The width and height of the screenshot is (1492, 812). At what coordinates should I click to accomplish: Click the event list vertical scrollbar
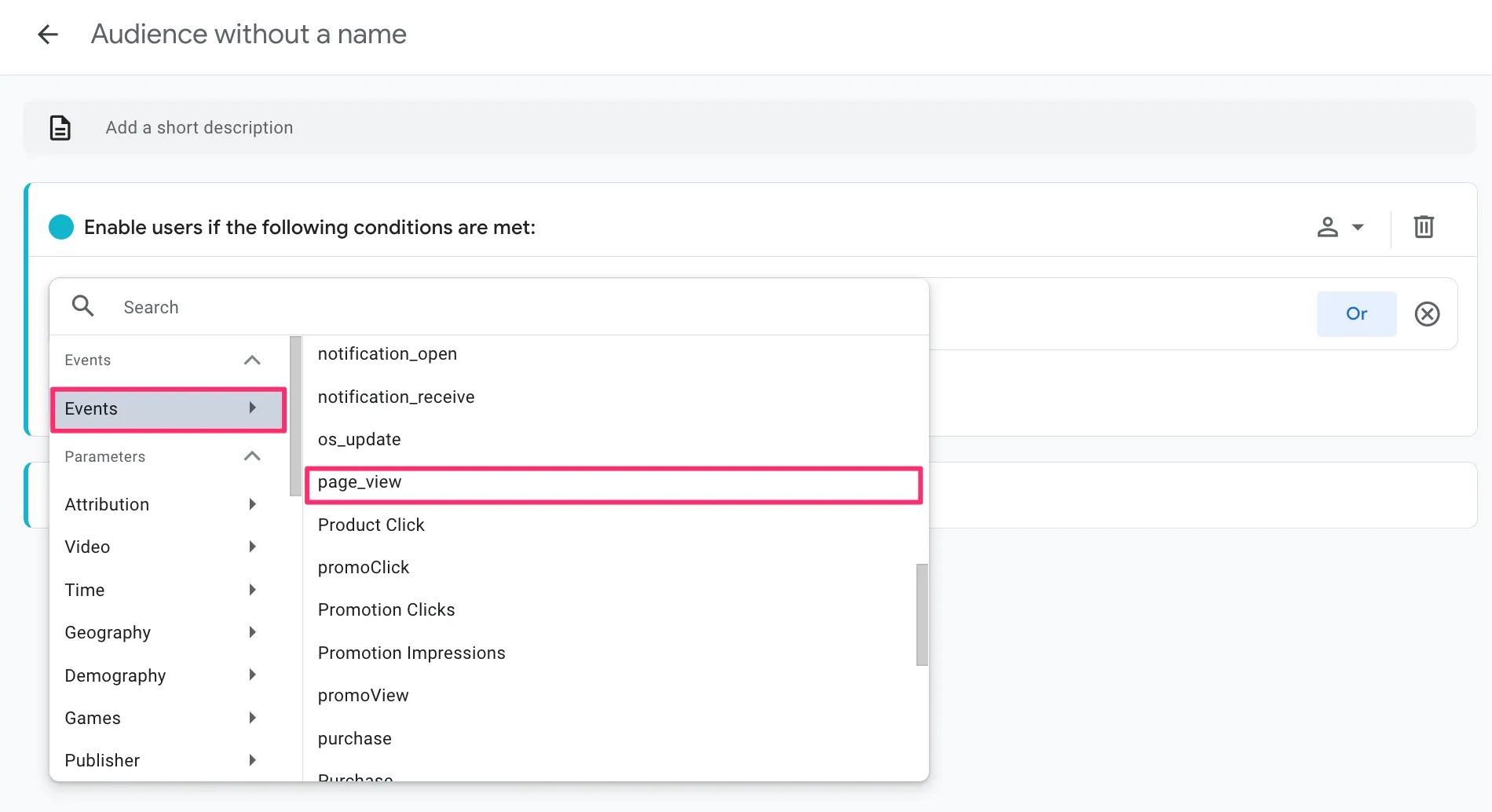click(x=922, y=614)
